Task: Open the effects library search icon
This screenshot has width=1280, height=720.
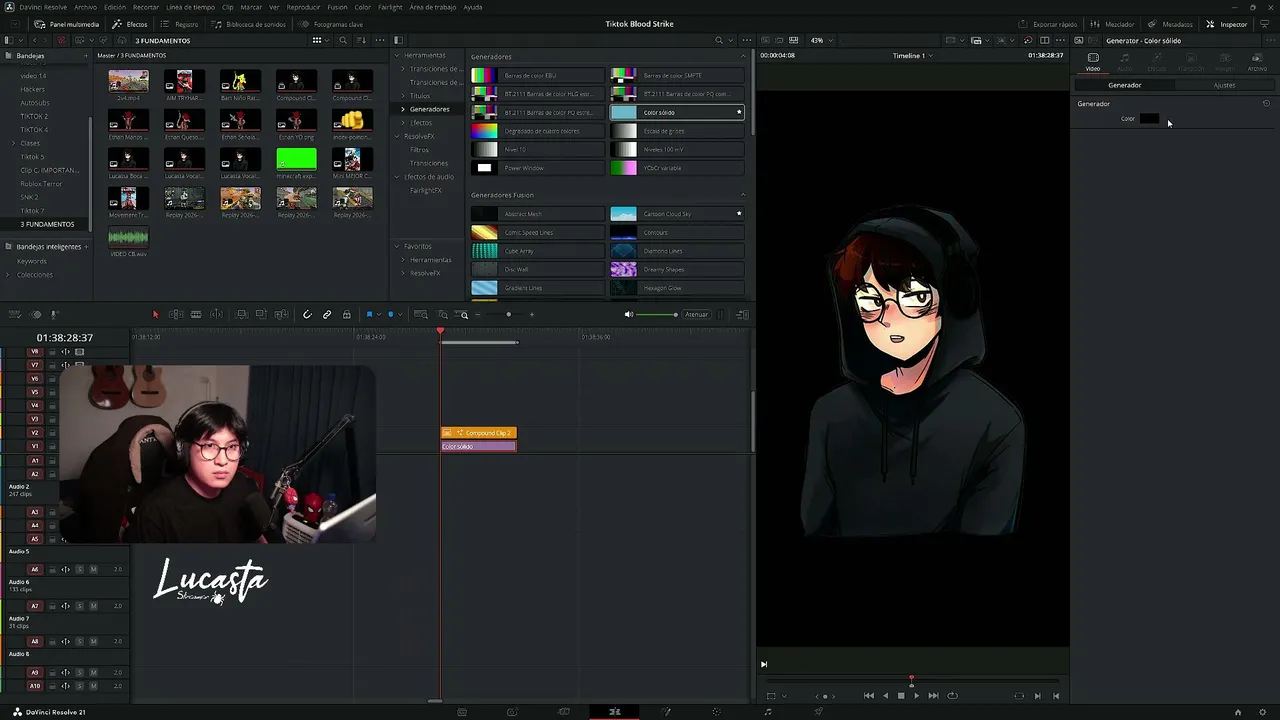Action: 718,41
